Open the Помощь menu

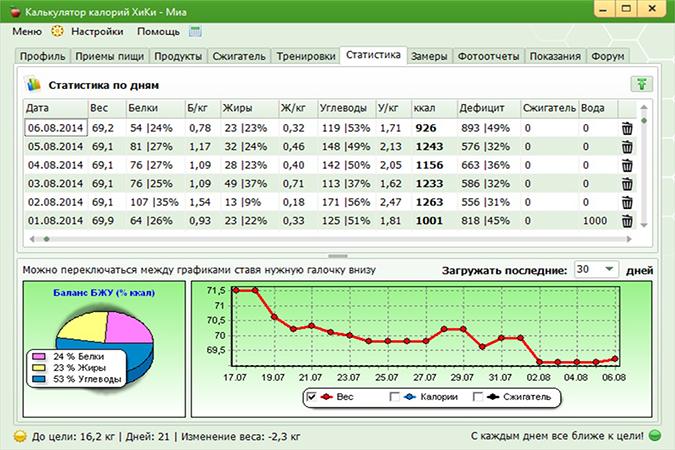point(158,32)
